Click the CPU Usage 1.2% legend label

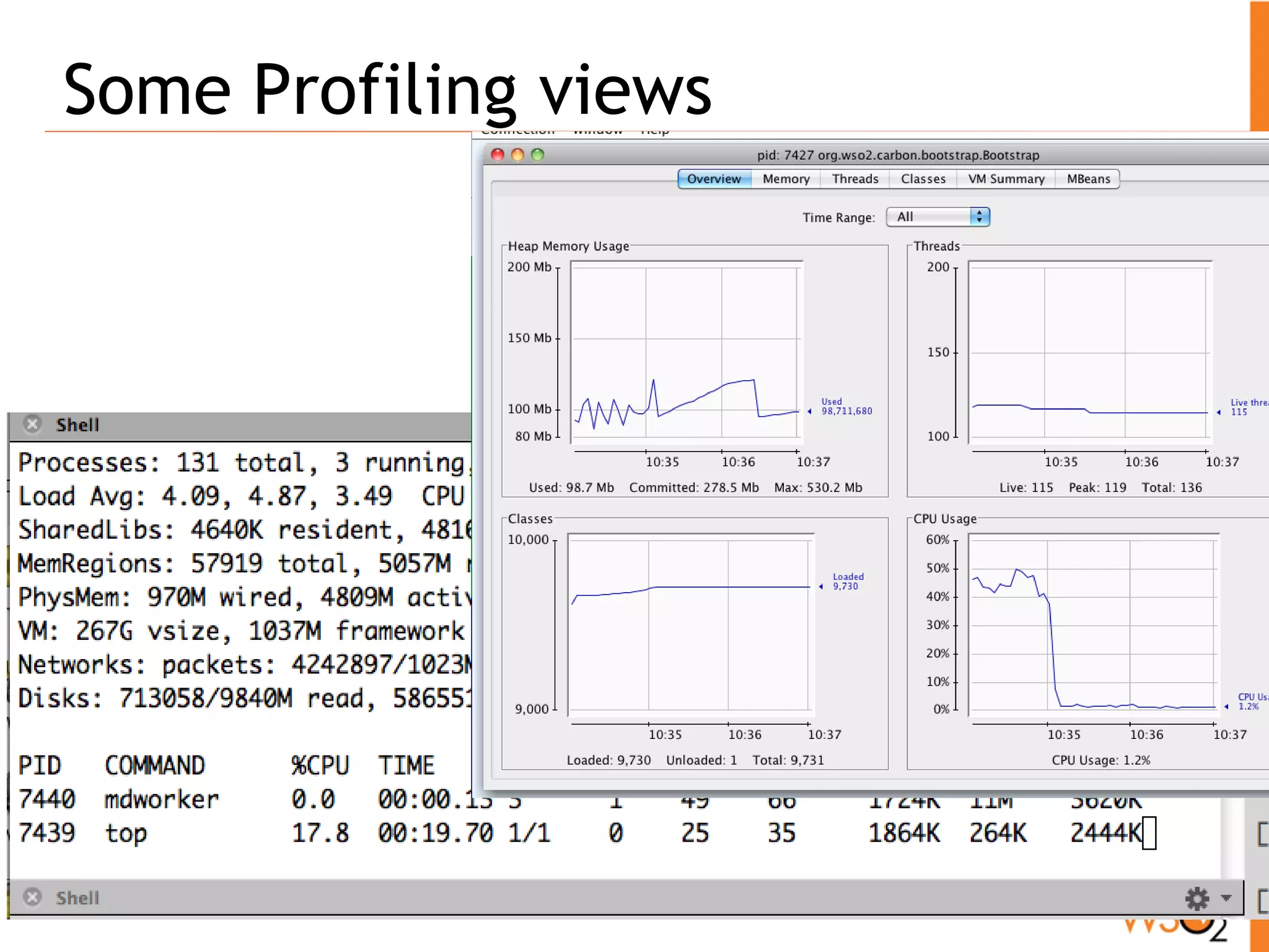(1252, 701)
